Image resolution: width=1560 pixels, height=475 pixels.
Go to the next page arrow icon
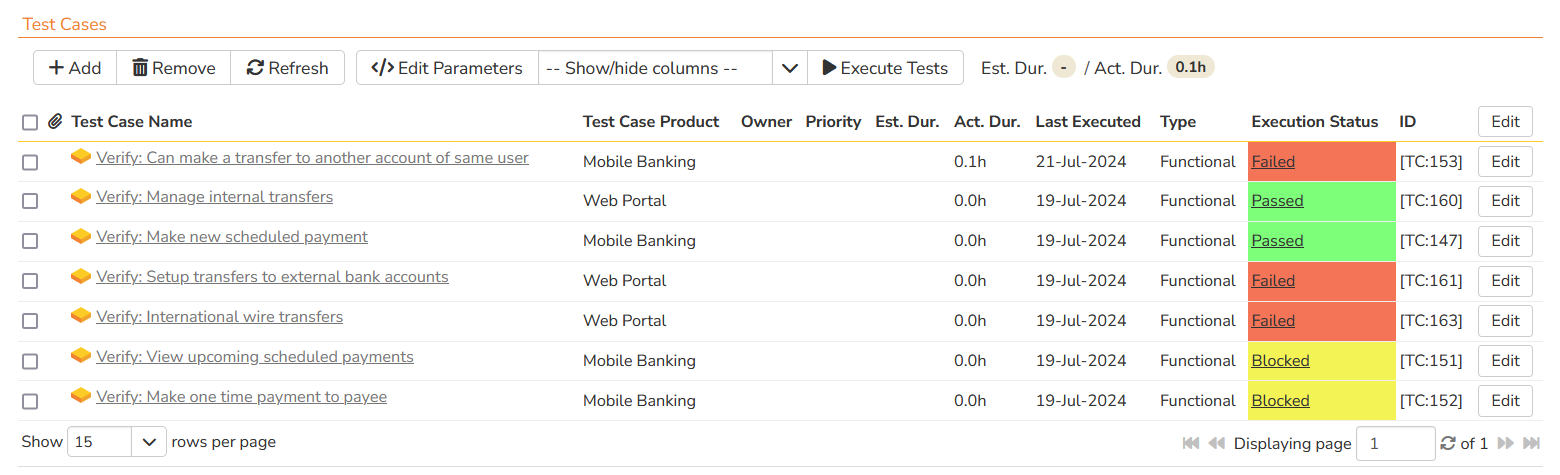click(1507, 443)
